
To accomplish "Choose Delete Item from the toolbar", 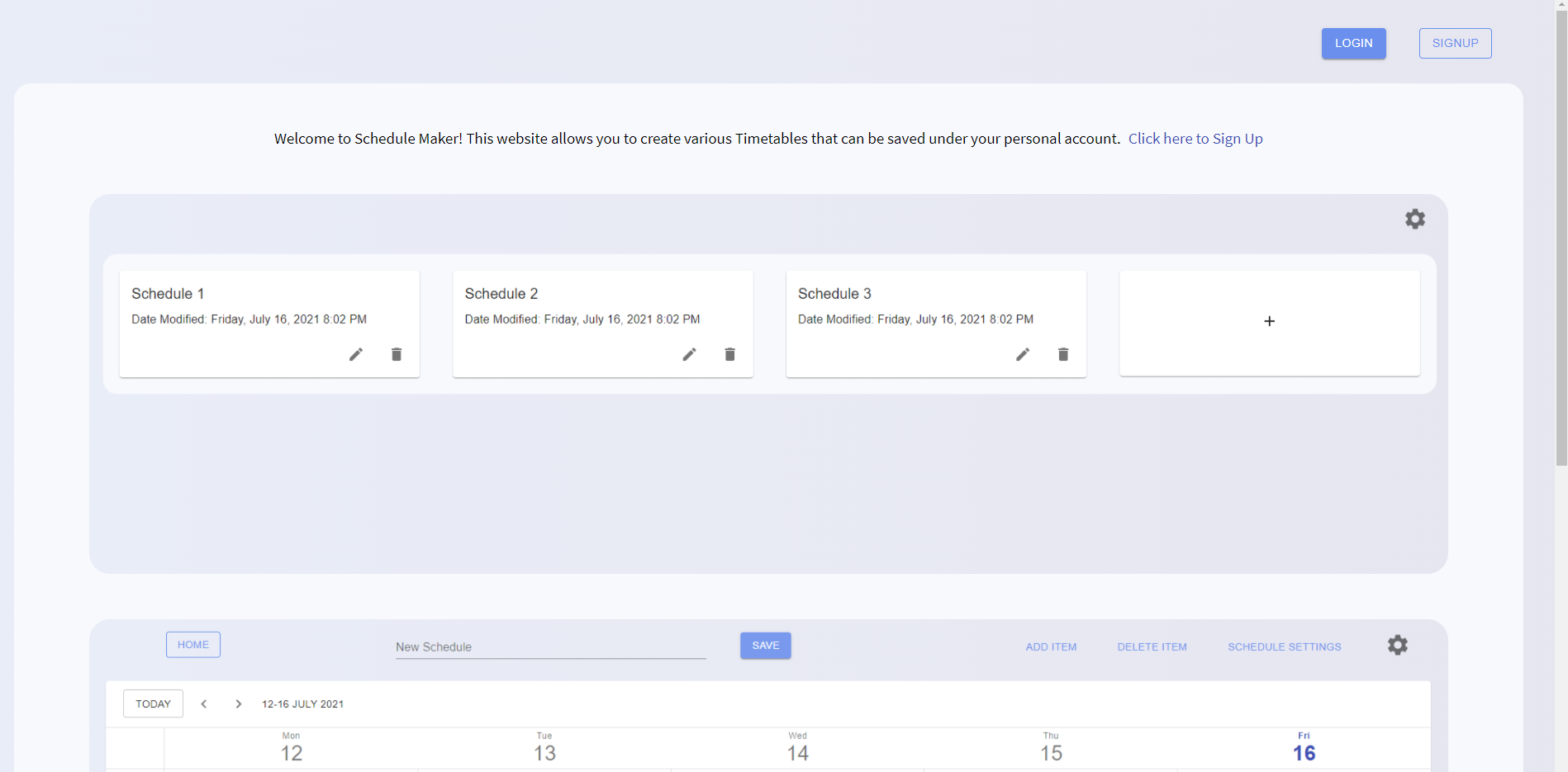I will (1152, 646).
